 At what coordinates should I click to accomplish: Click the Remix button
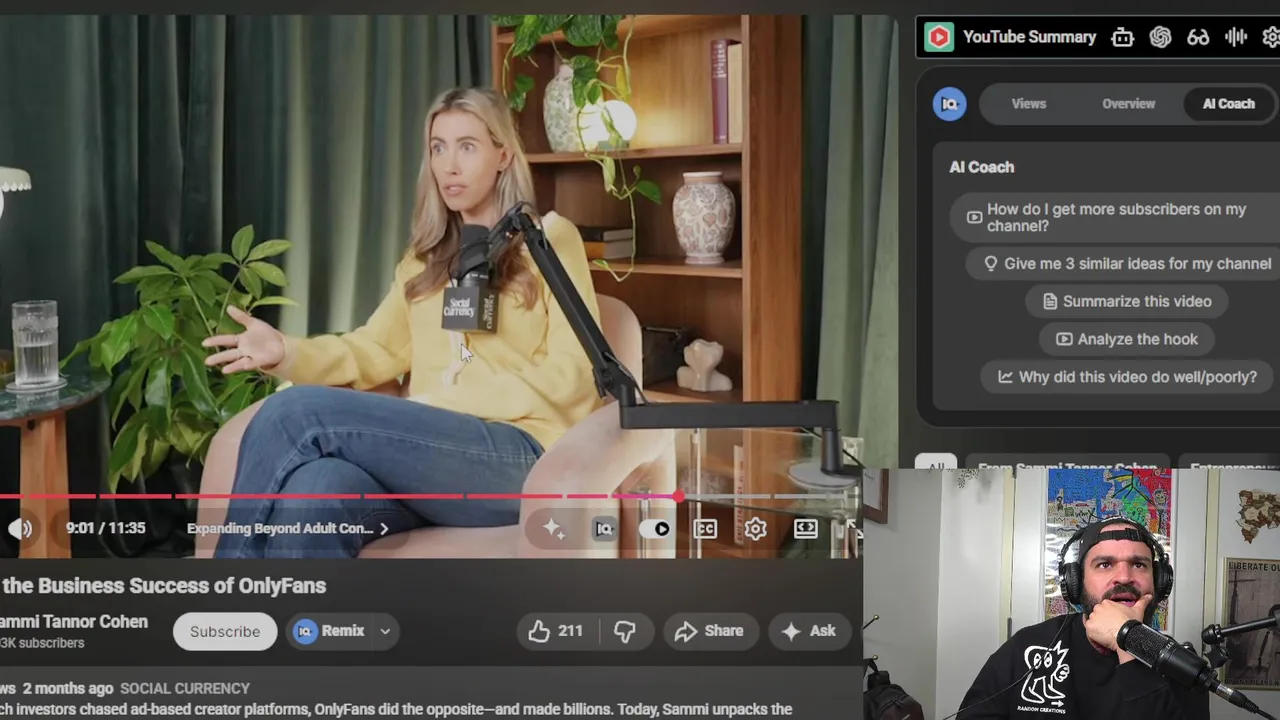[x=330, y=631]
